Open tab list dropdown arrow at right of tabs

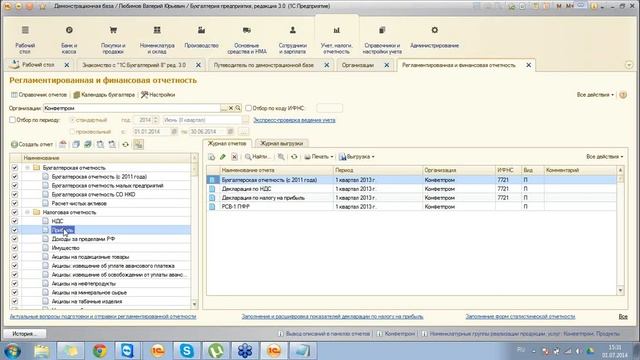[629, 65]
